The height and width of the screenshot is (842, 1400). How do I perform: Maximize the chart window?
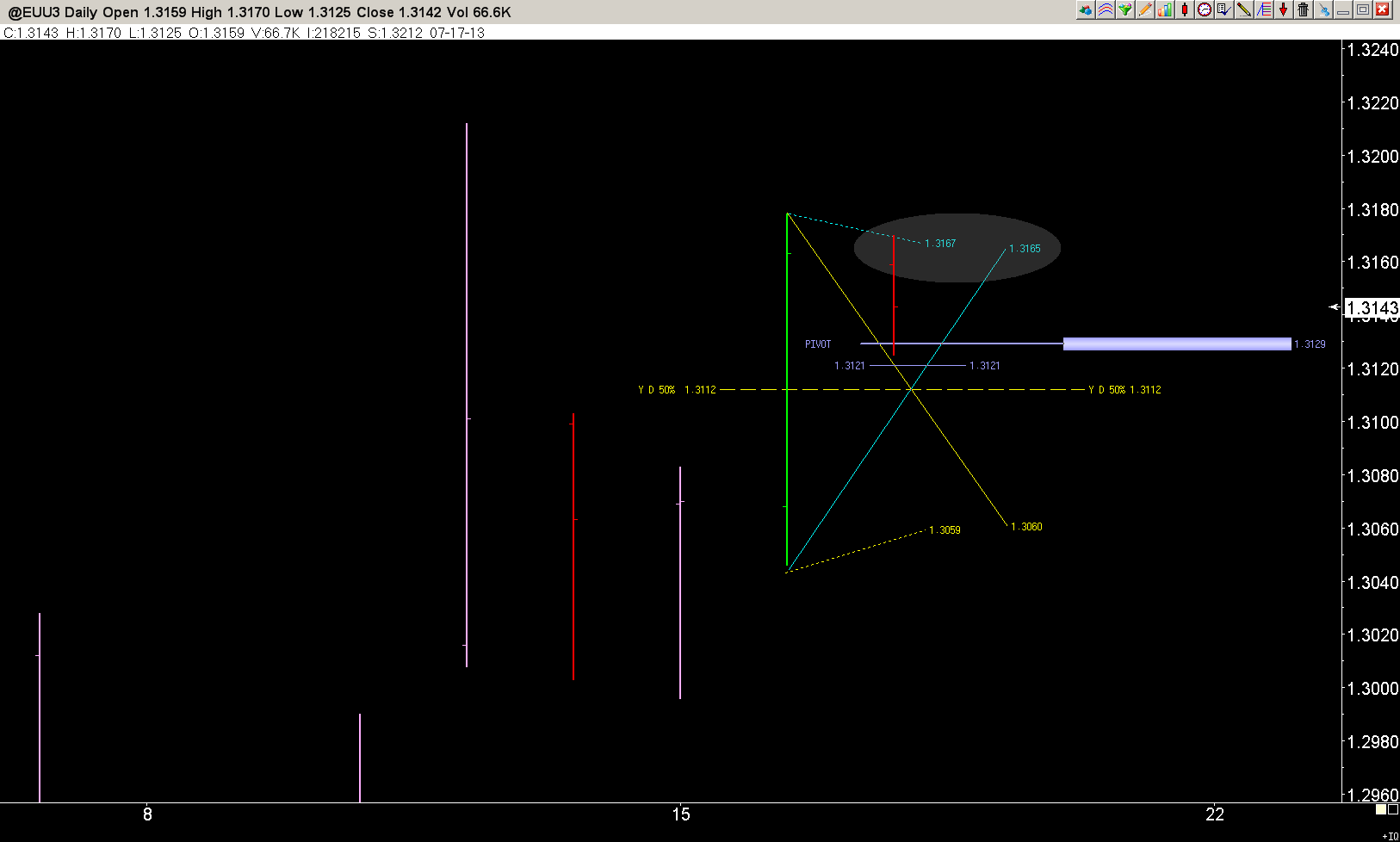pyautogui.click(x=1363, y=9)
